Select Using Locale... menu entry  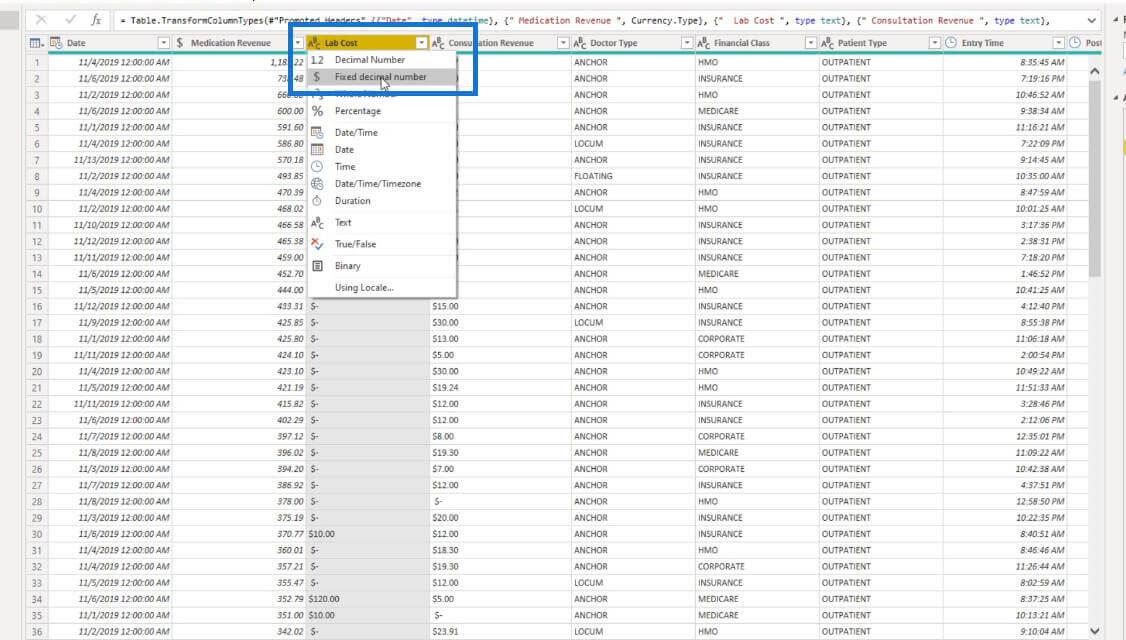tap(382, 287)
